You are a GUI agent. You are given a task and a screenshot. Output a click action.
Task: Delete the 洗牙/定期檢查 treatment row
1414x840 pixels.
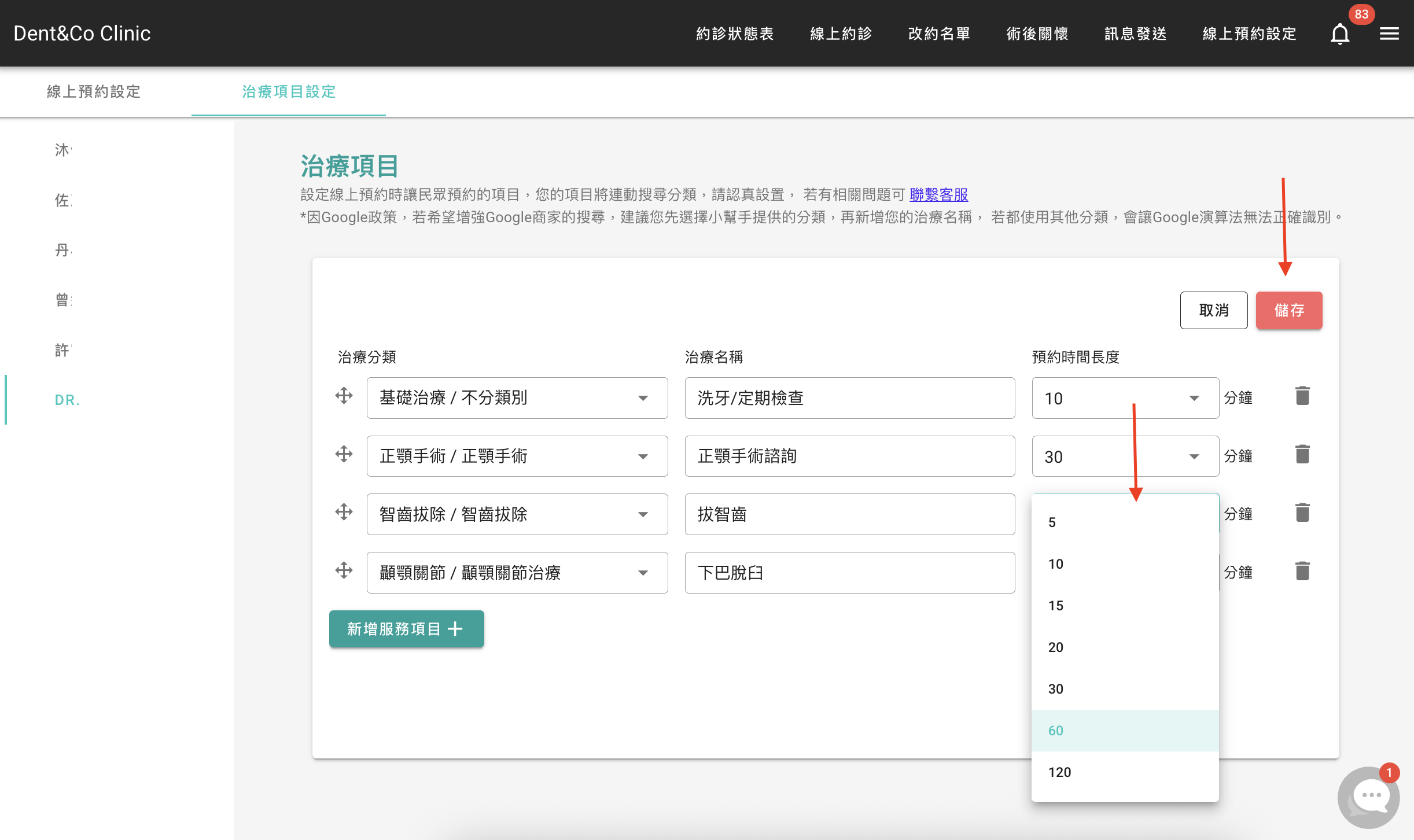tap(1302, 396)
